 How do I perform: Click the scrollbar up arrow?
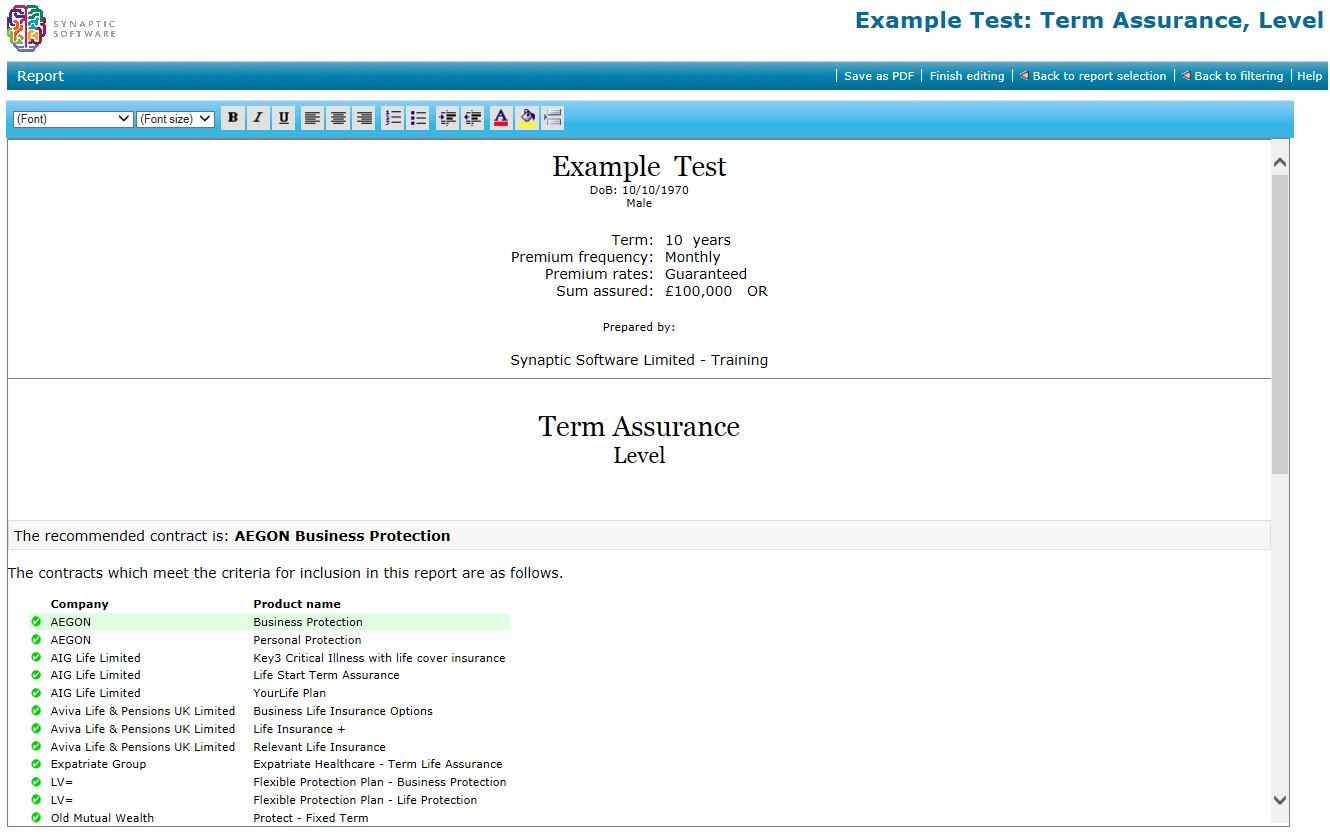pos(1280,162)
